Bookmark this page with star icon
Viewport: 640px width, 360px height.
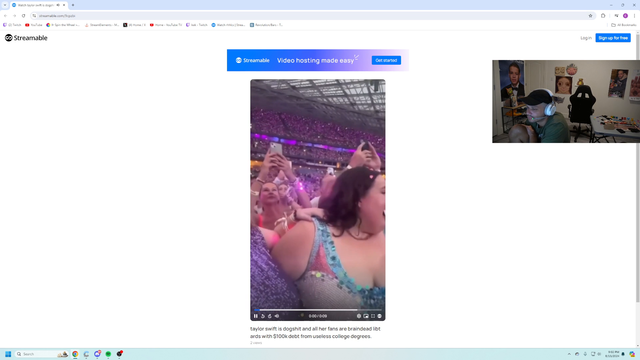coord(590,16)
